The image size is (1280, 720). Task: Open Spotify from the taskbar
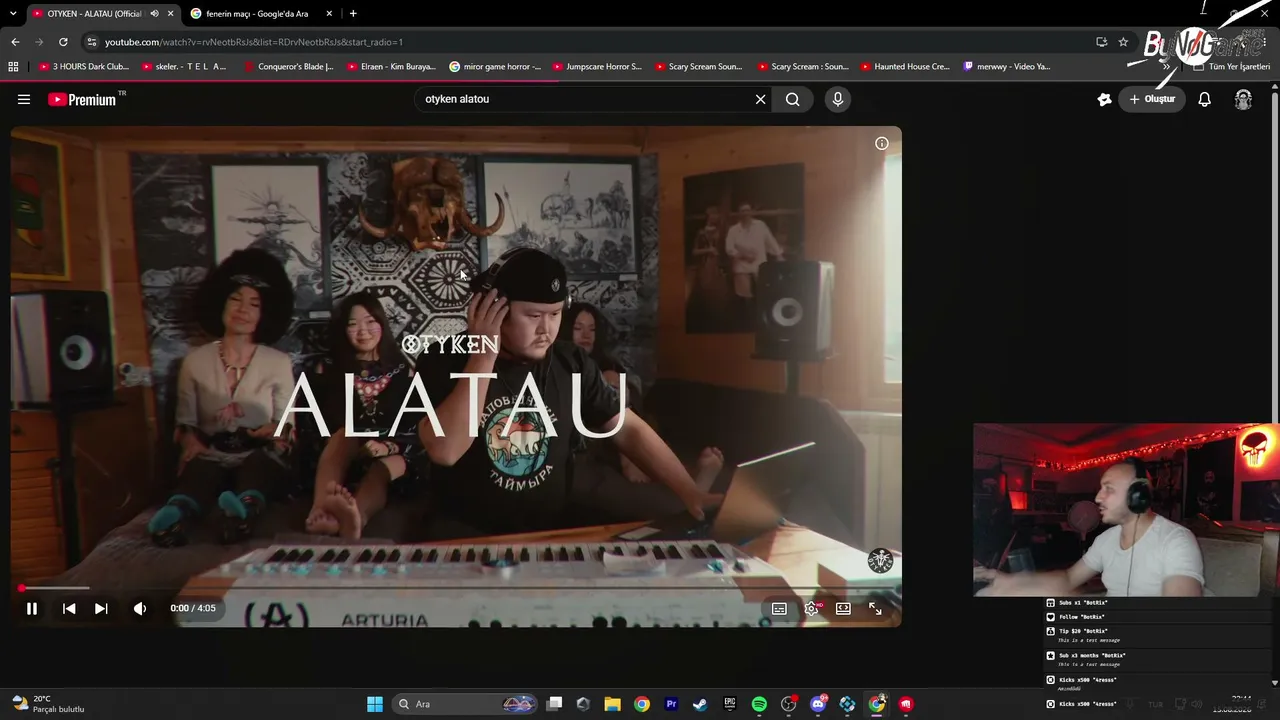(x=759, y=704)
